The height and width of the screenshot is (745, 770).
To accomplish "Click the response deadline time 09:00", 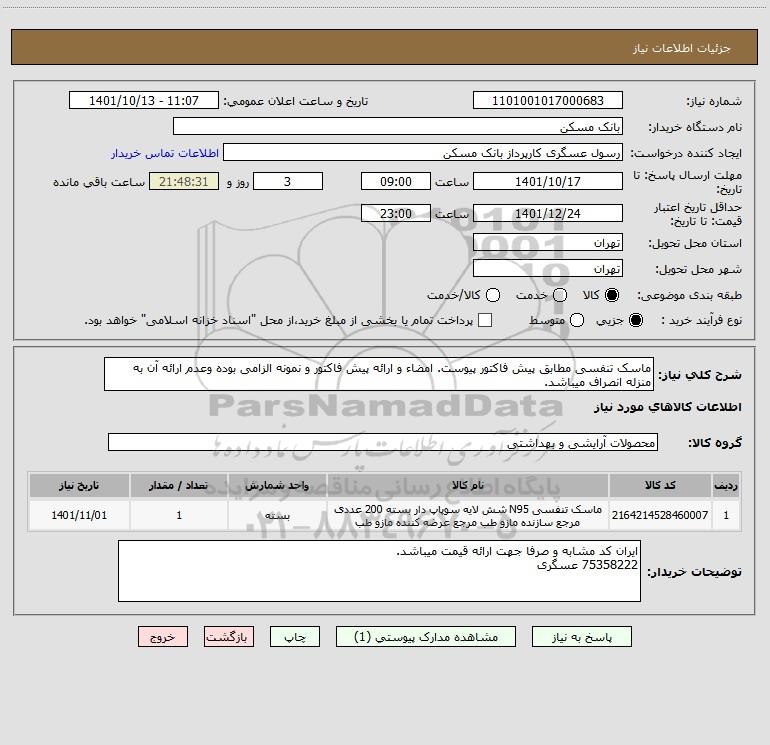I will click(x=396, y=181).
